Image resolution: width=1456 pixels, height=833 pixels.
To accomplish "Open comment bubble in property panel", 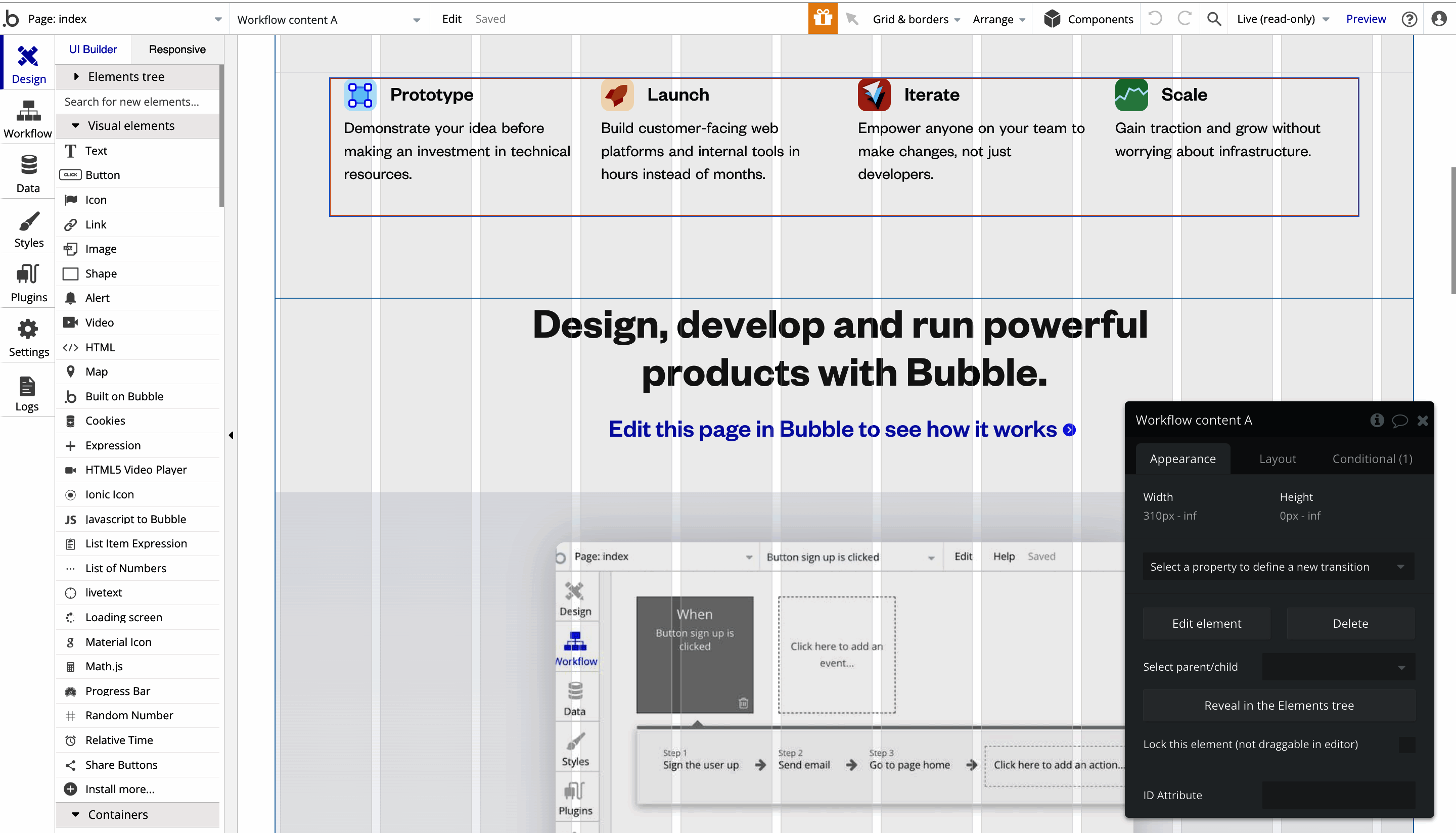I will pyautogui.click(x=1399, y=421).
